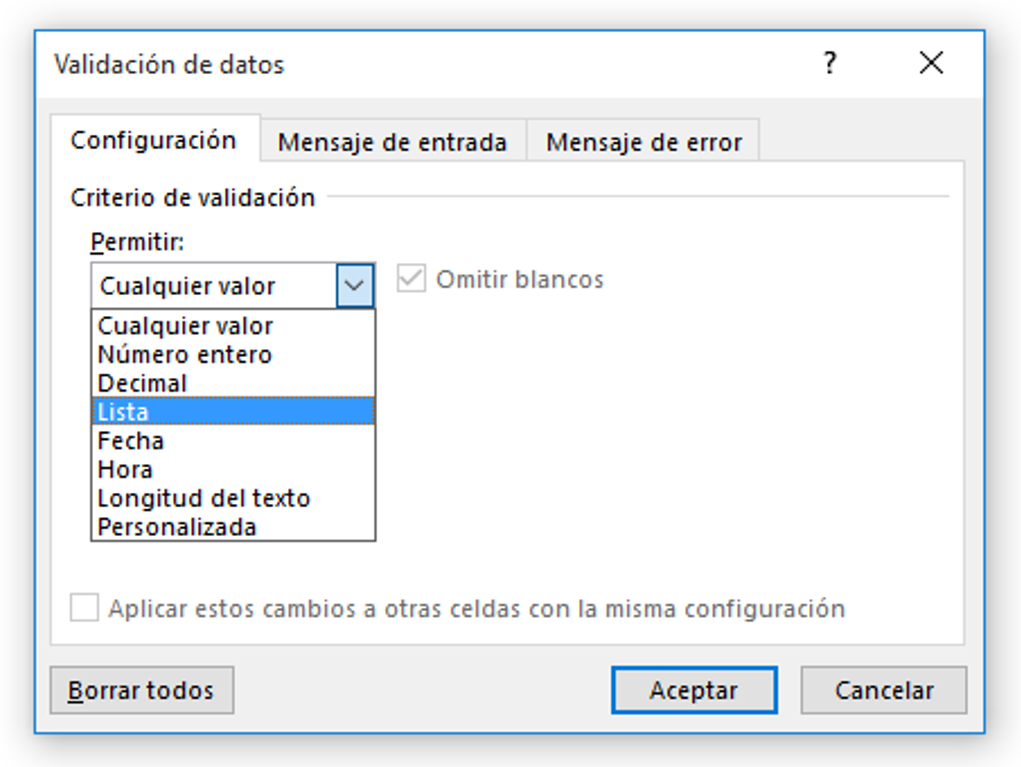Select the Configuración tab

point(158,142)
